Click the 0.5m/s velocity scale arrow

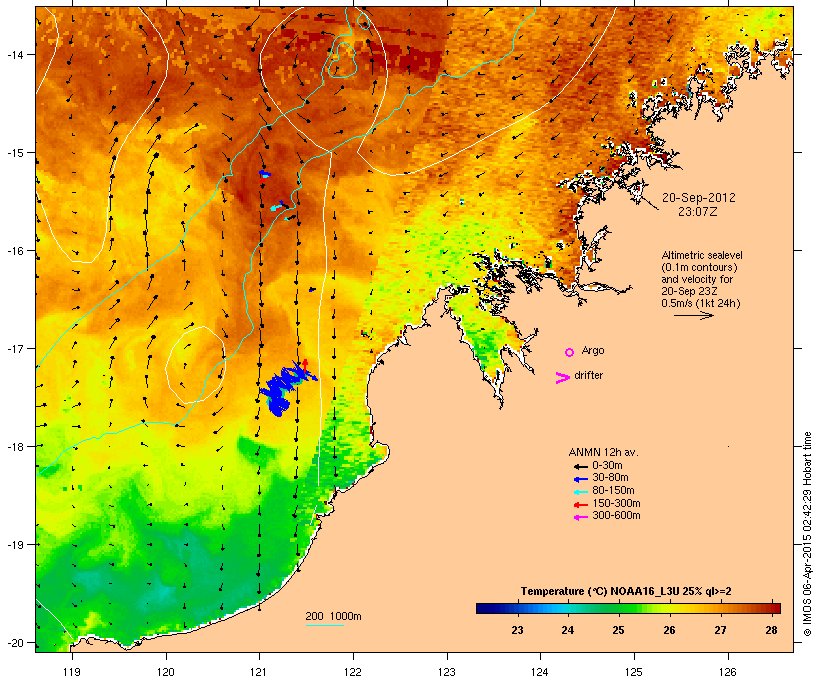[693, 315]
